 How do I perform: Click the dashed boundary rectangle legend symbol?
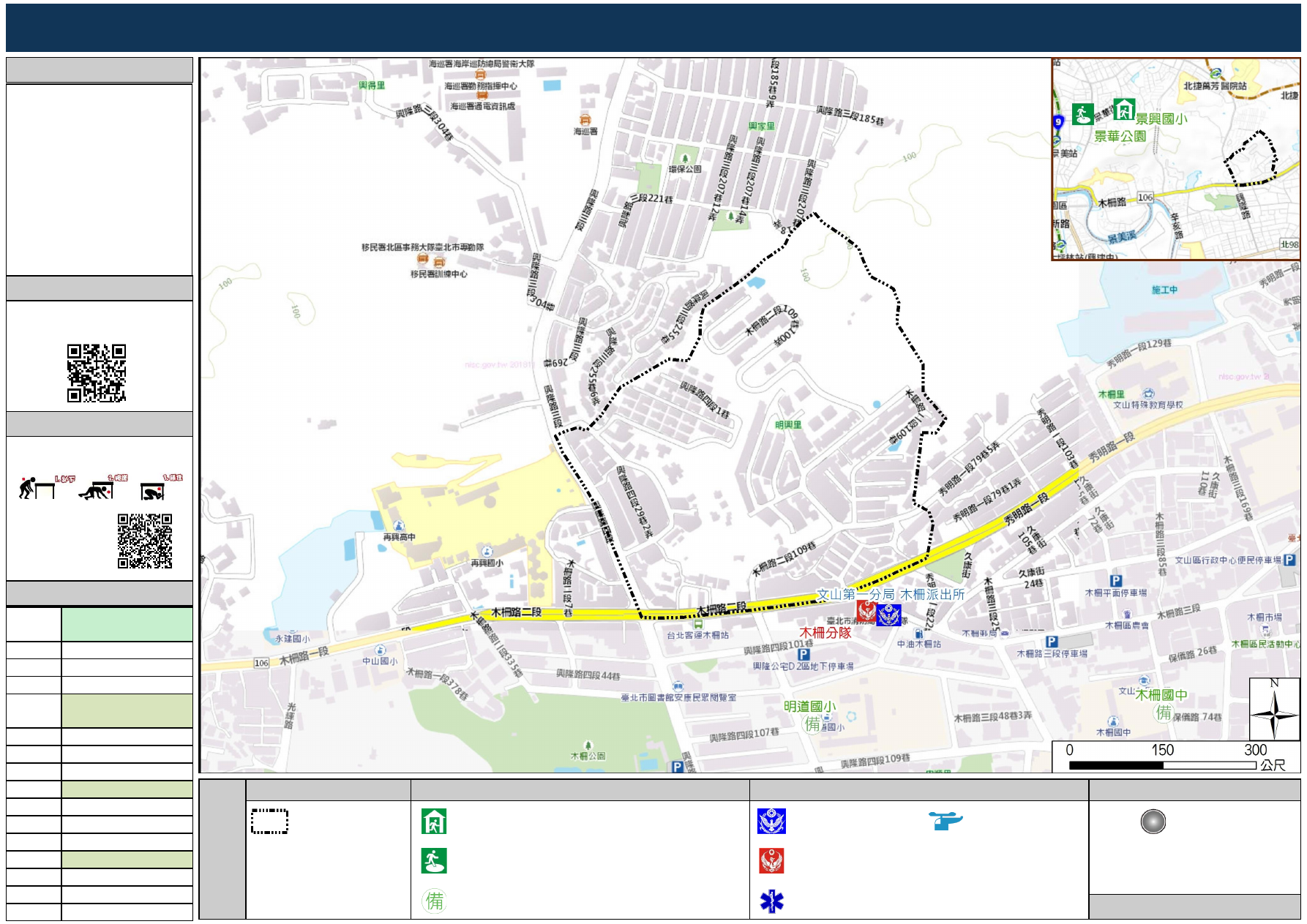click(269, 822)
